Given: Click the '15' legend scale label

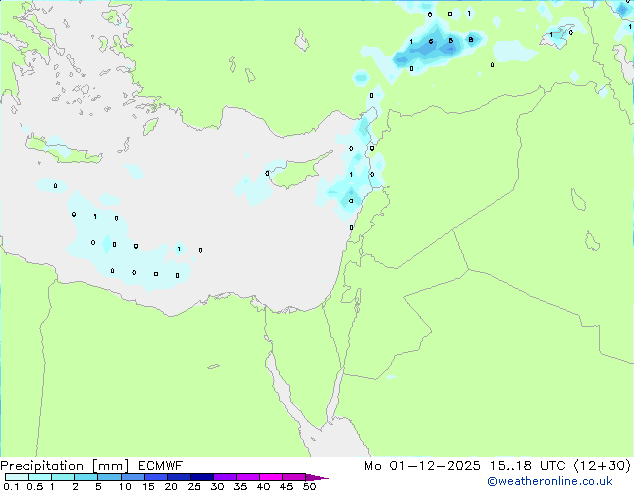Looking at the screenshot, I should pyautogui.click(x=148, y=486).
